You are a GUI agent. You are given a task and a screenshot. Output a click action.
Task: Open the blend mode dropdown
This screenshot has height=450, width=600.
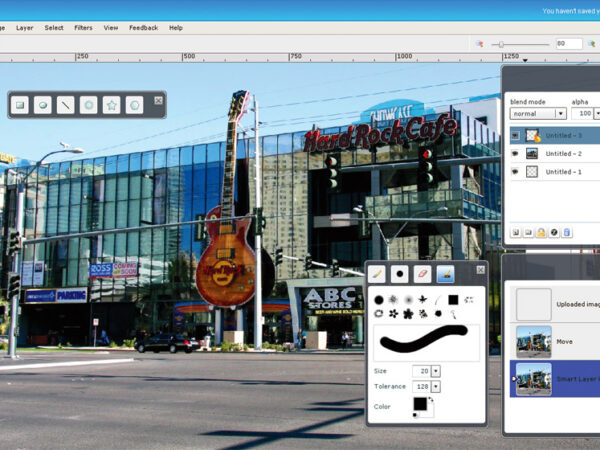point(538,114)
